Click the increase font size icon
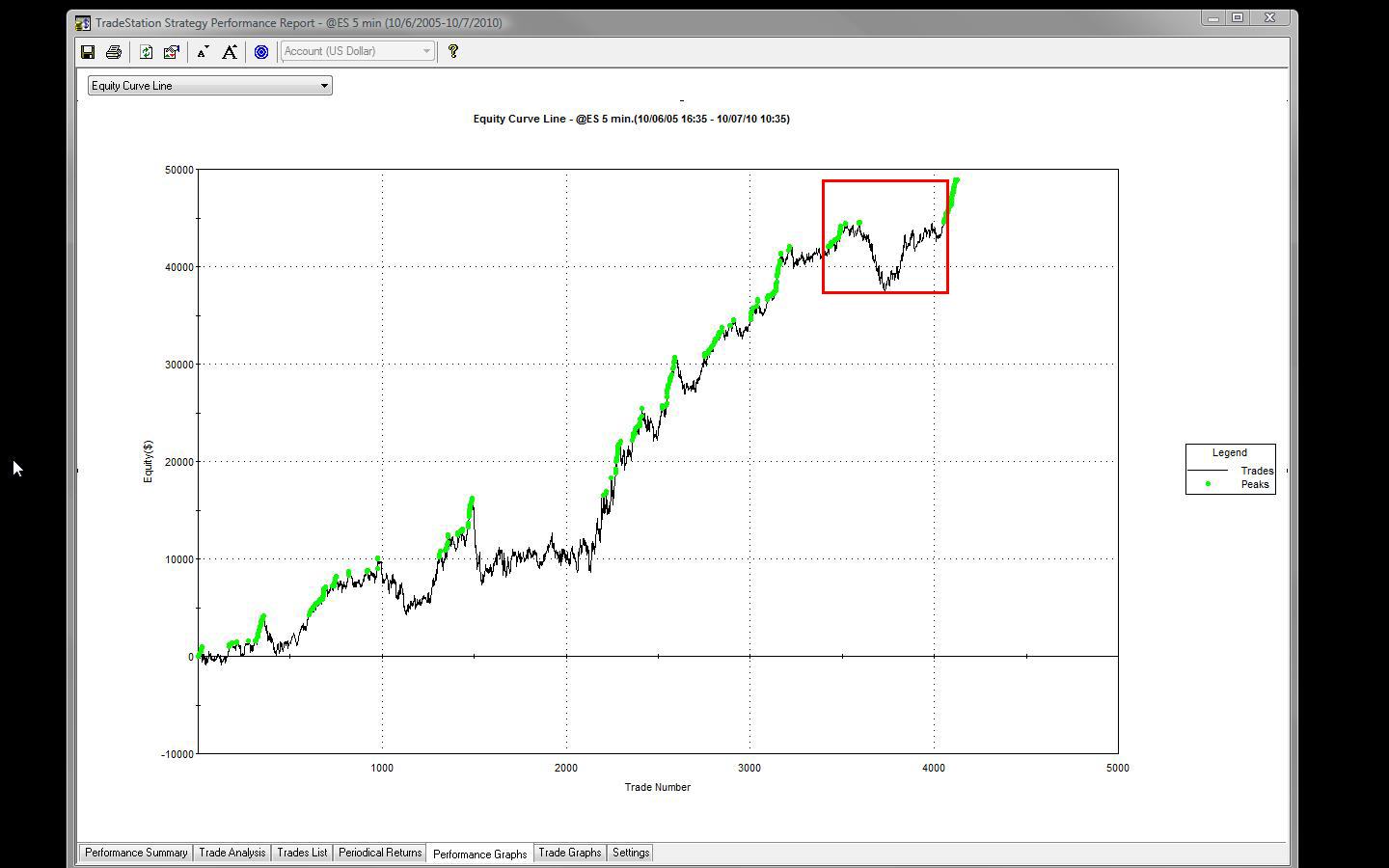The image size is (1389, 868). (x=230, y=52)
